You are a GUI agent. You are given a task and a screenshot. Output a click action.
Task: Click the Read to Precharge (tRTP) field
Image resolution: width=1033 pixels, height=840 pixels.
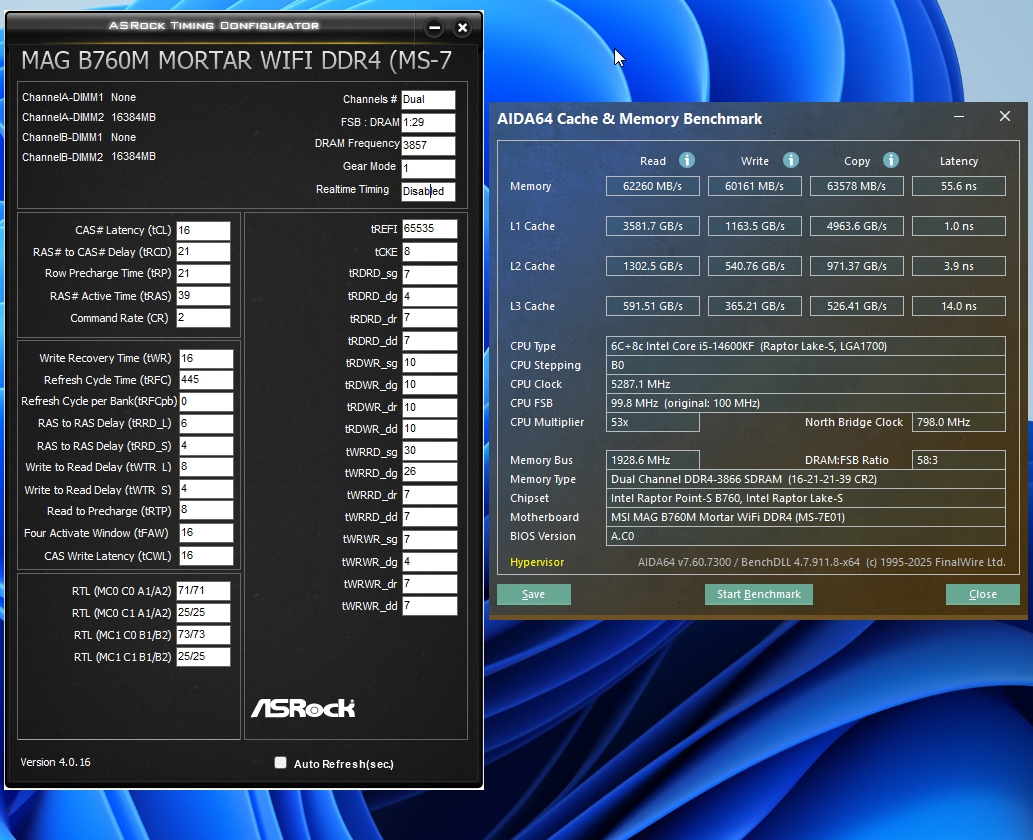[x=206, y=510]
